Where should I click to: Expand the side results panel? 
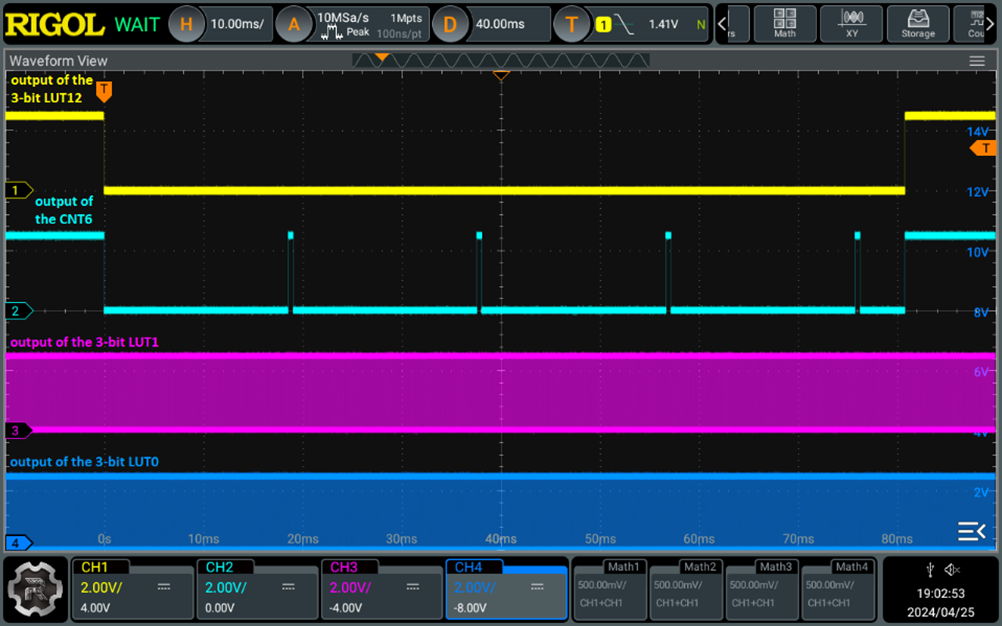point(971,531)
